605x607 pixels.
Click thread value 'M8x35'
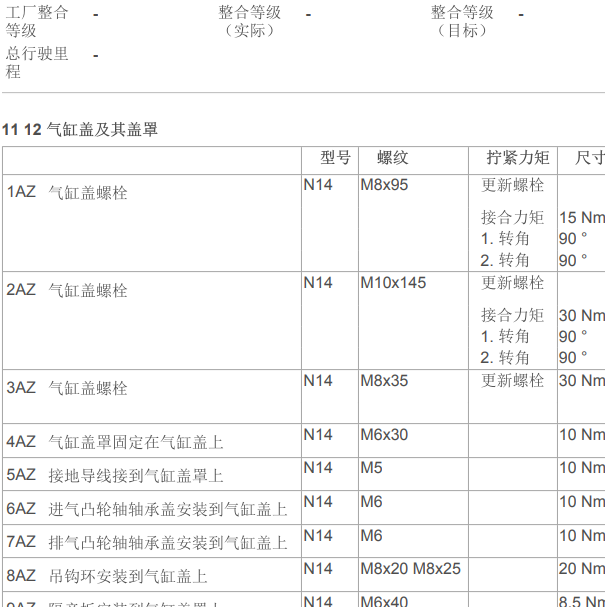tap(384, 381)
